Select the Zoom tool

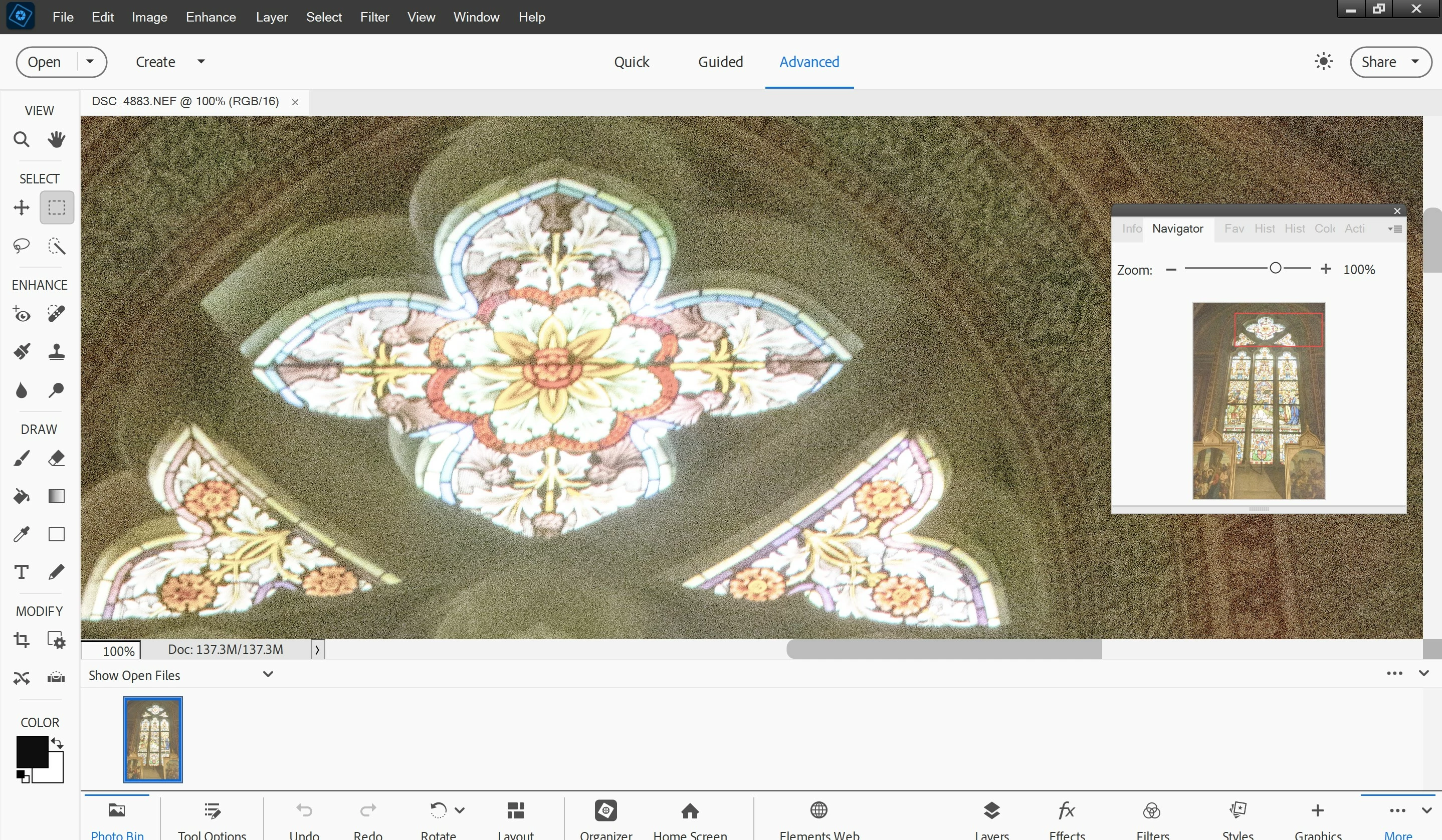(x=21, y=139)
